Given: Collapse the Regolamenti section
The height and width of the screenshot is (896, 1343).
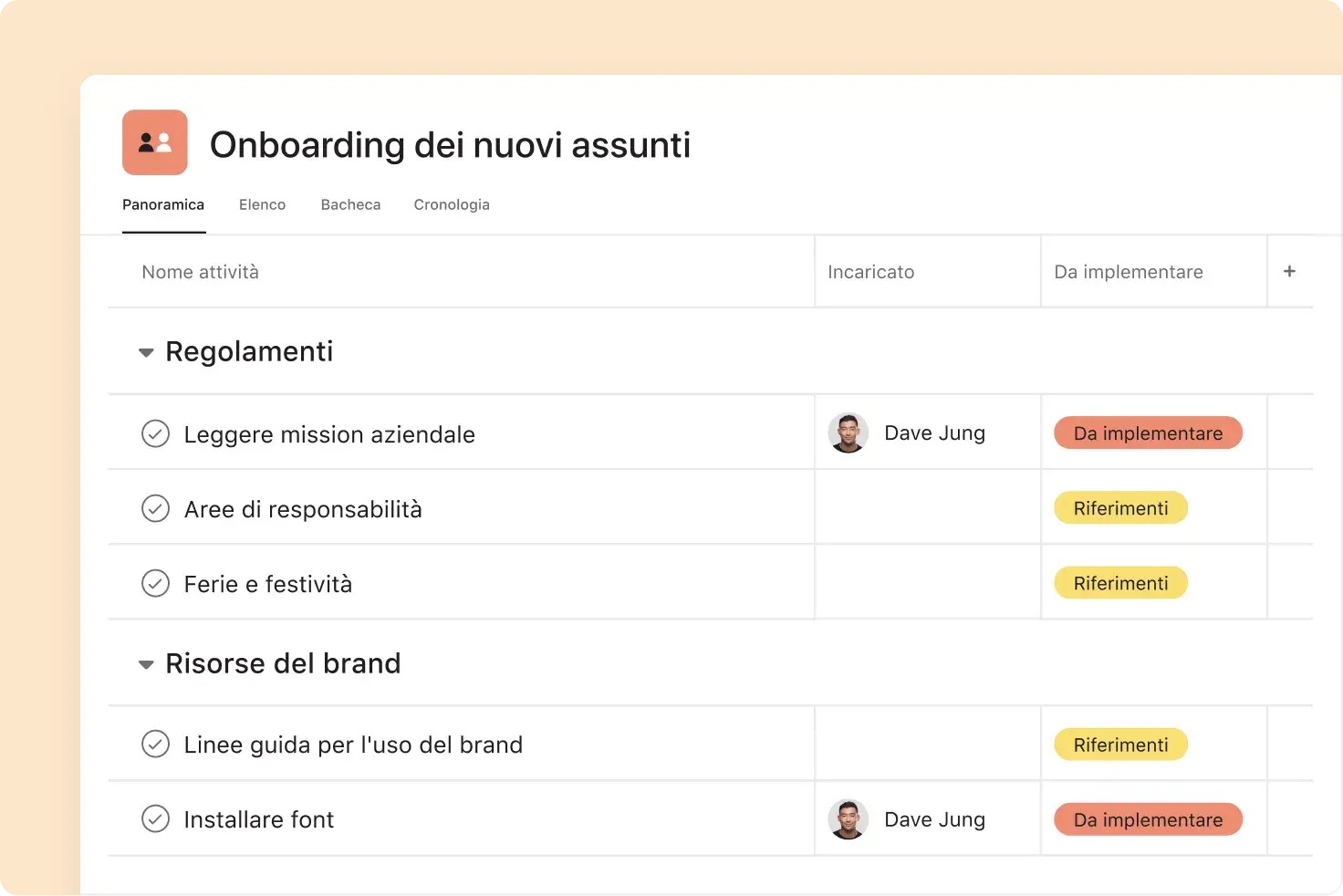Looking at the screenshot, I should click(147, 352).
